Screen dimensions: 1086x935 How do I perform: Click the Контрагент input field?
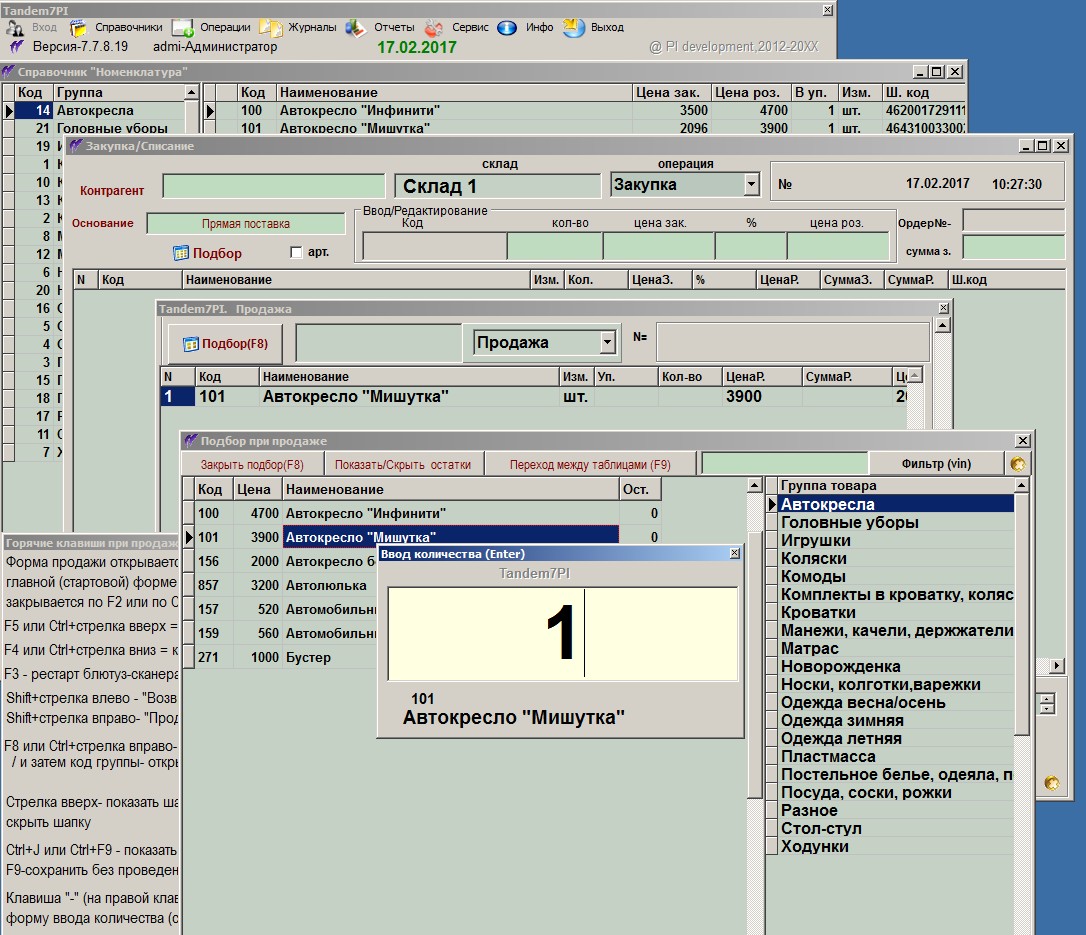pyautogui.click(x=274, y=186)
